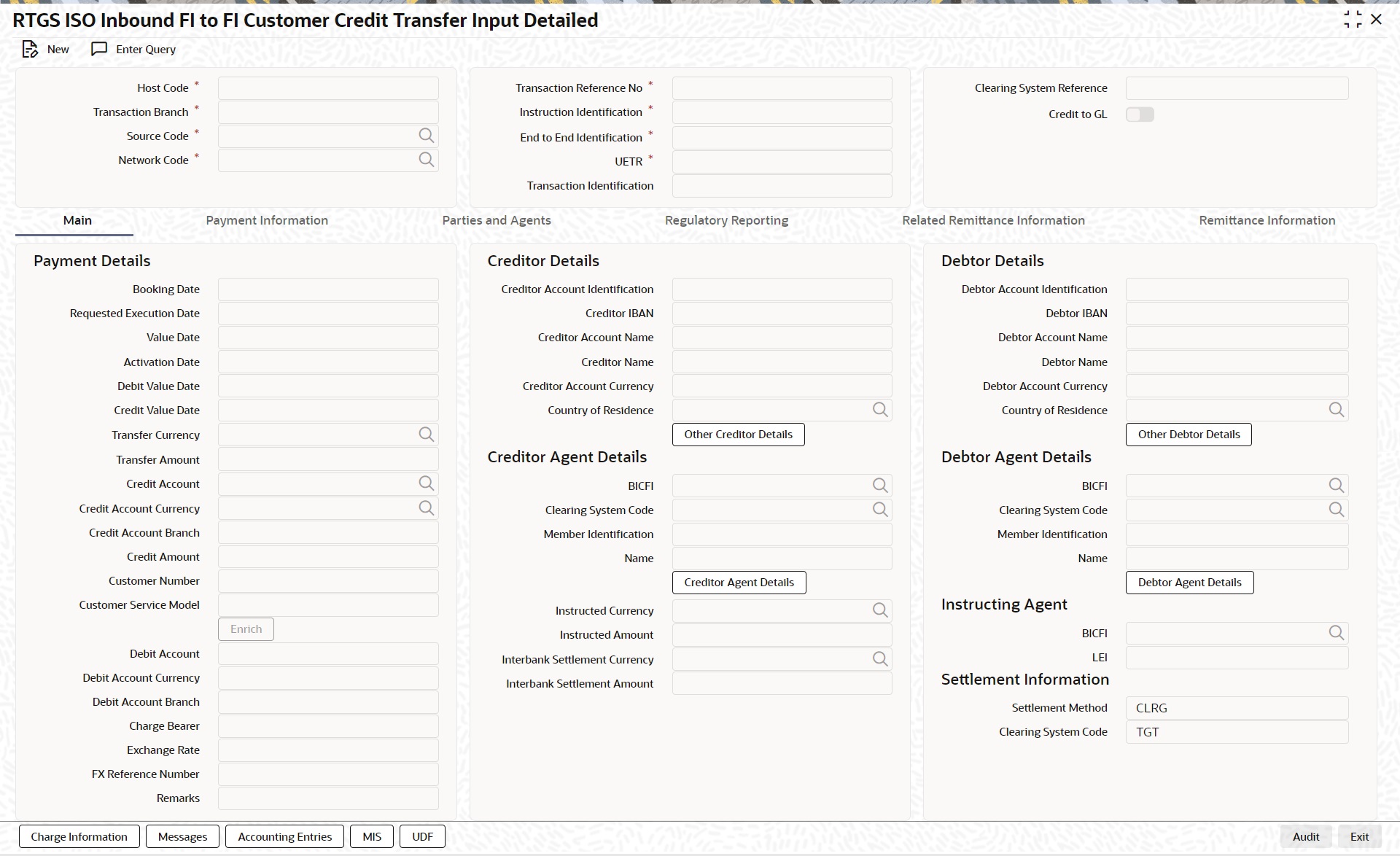The height and width of the screenshot is (856, 1400).
Task: Focus the Transfer Amount field
Action: 328,459
